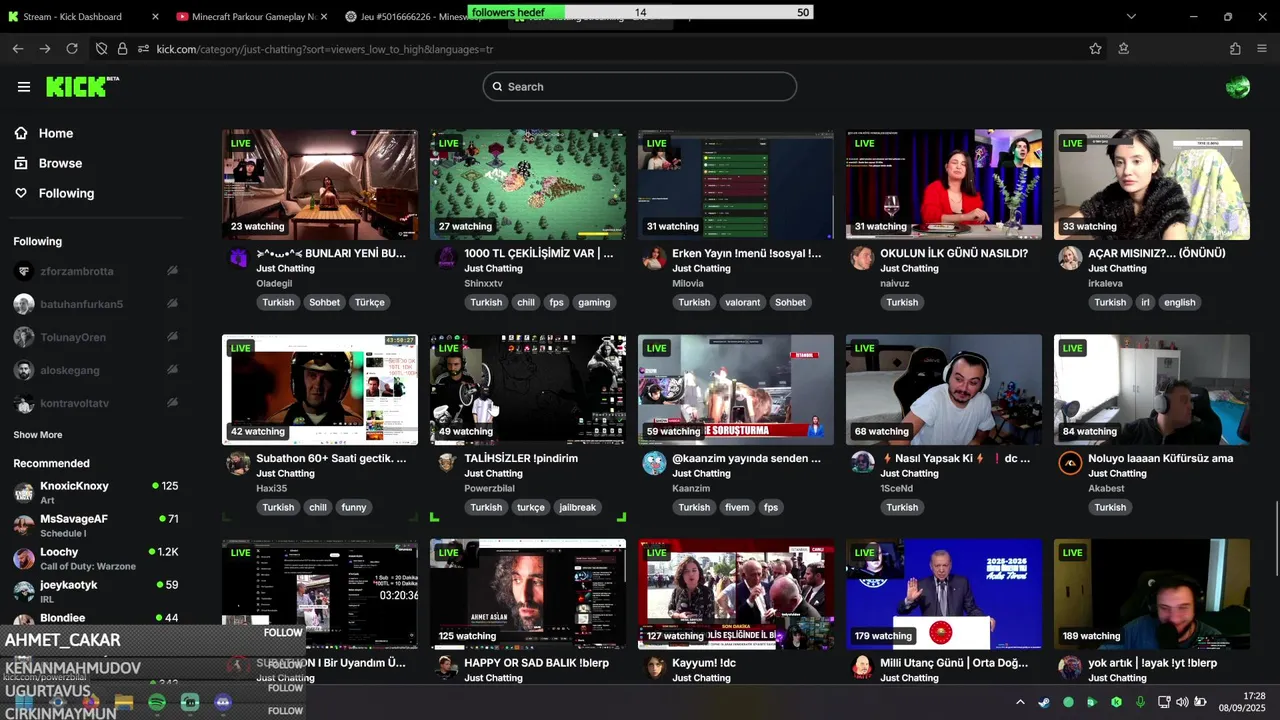Click the Powerzbilal channel avatar
Viewport: 1280px width, 720px height.
tap(446, 463)
